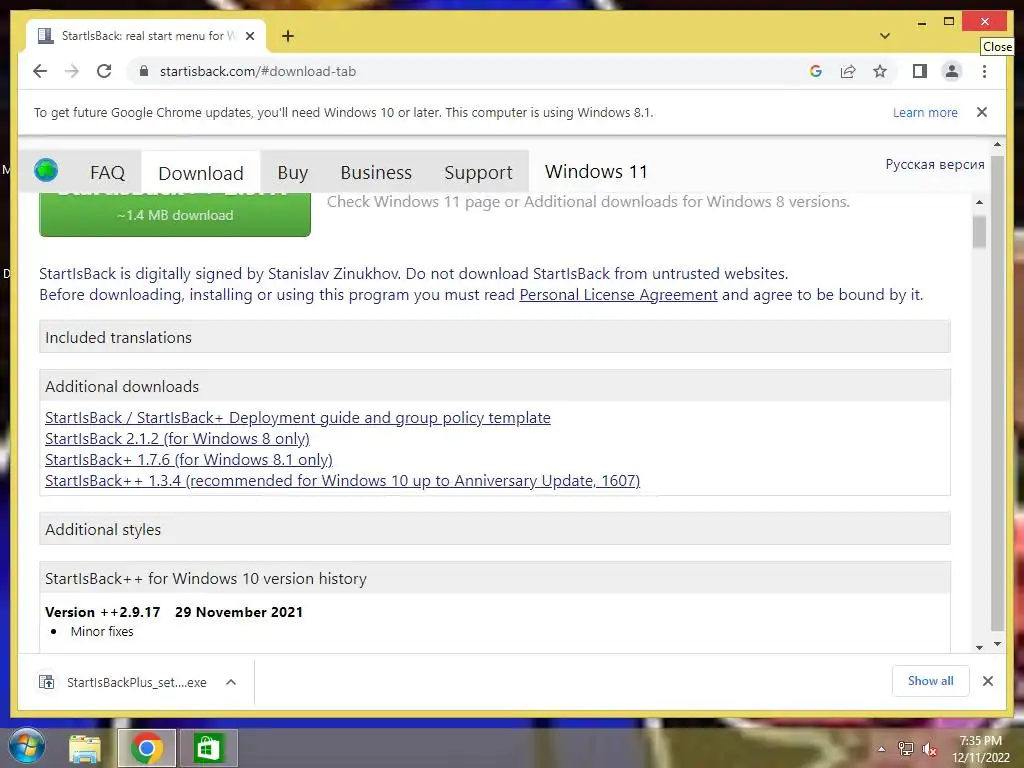Close the StartIsBack browser tab

249,36
